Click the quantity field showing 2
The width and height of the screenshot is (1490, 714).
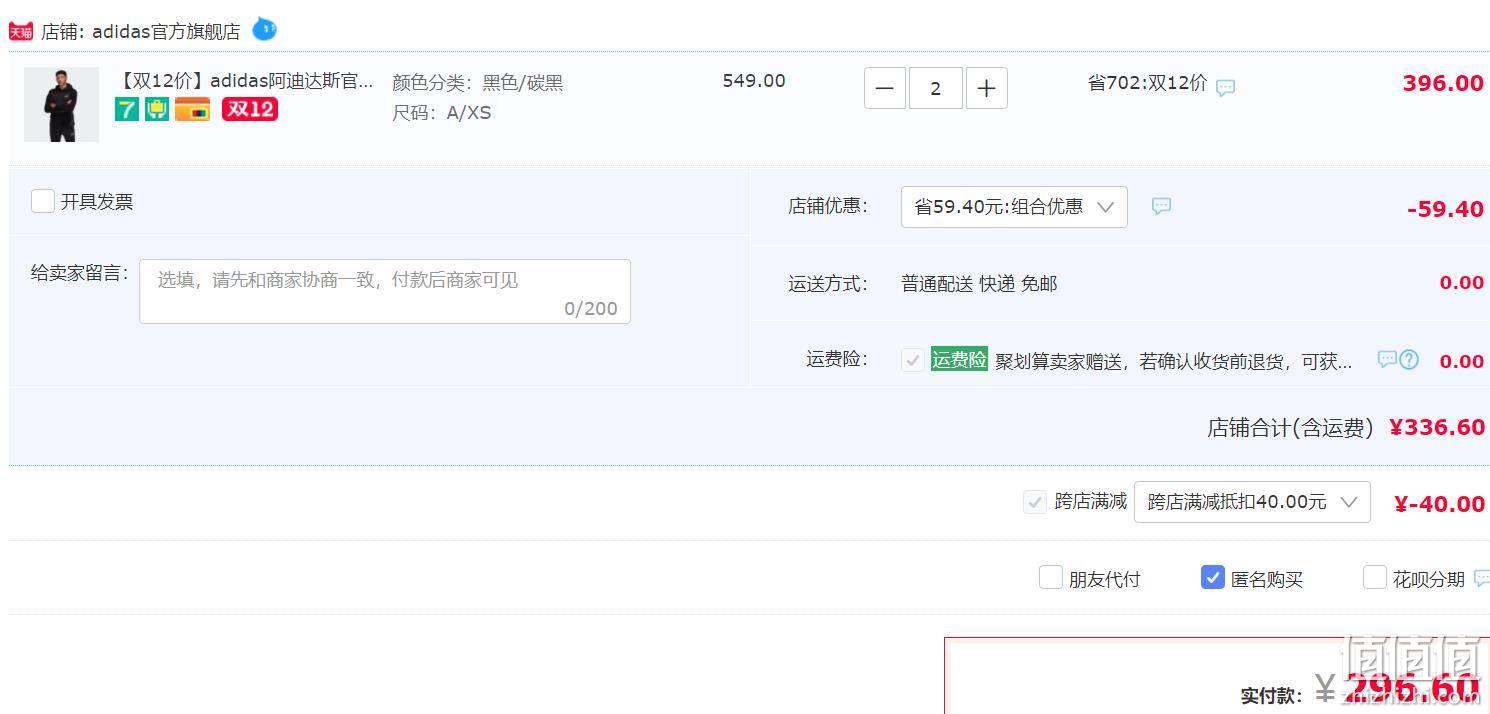pos(936,88)
